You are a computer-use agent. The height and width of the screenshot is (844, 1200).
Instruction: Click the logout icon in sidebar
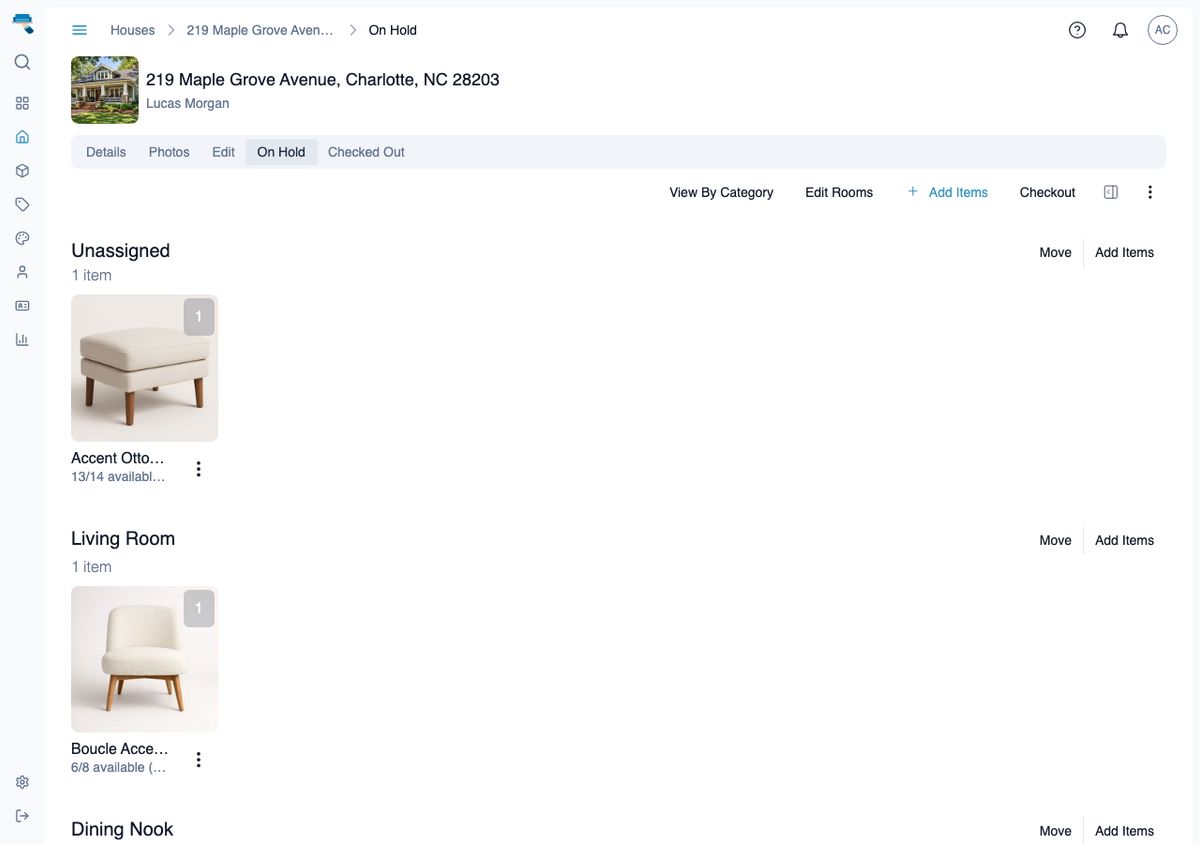click(22, 816)
